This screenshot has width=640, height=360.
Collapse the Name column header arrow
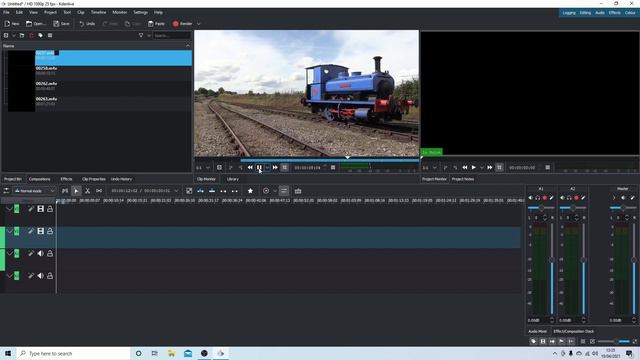[x=188, y=46]
